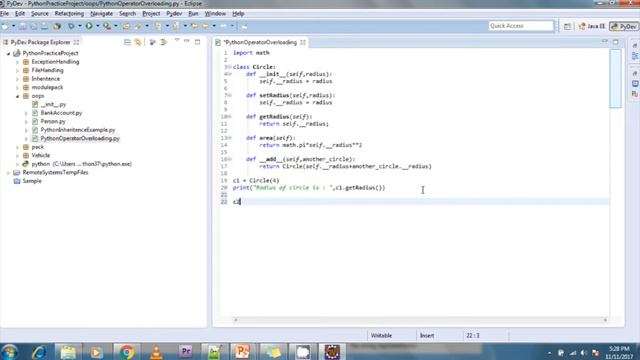Select the PythonOperatorOverloading editor tab
The width and height of the screenshot is (640, 360).
(260, 42)
